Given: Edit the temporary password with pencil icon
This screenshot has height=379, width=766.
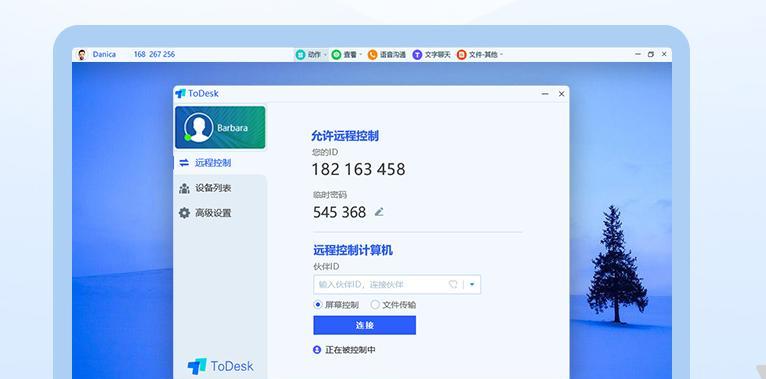Looking at the screenshot, I should tap(379, 212).
